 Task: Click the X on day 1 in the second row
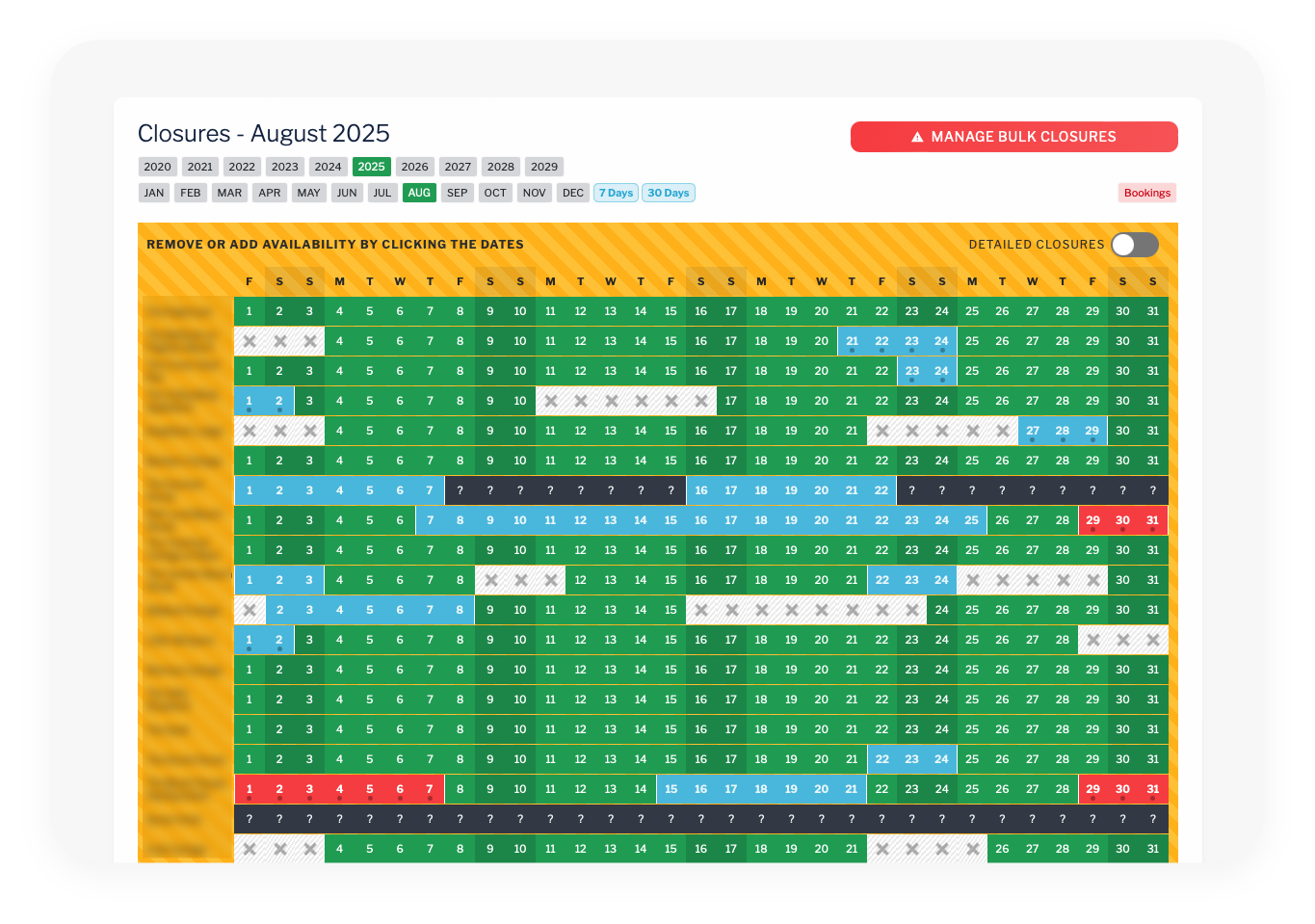click(x=250, y=341)
